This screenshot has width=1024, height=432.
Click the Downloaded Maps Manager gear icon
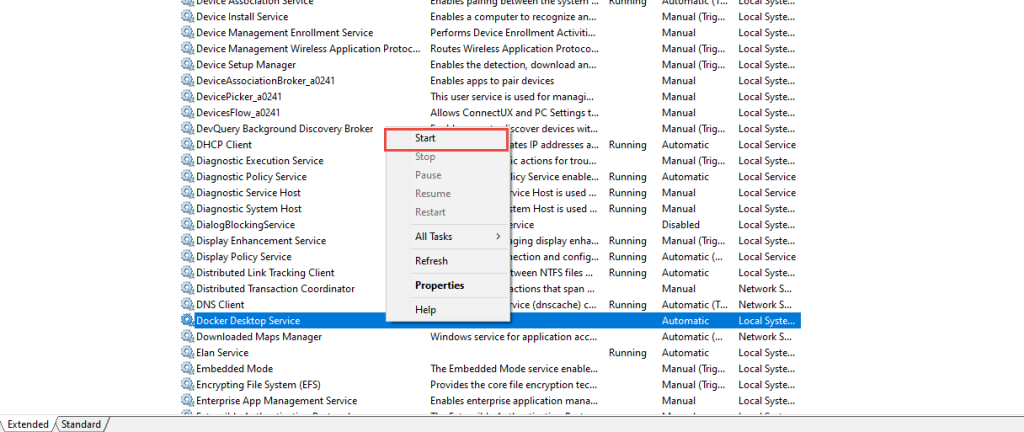tap(187, 337)
